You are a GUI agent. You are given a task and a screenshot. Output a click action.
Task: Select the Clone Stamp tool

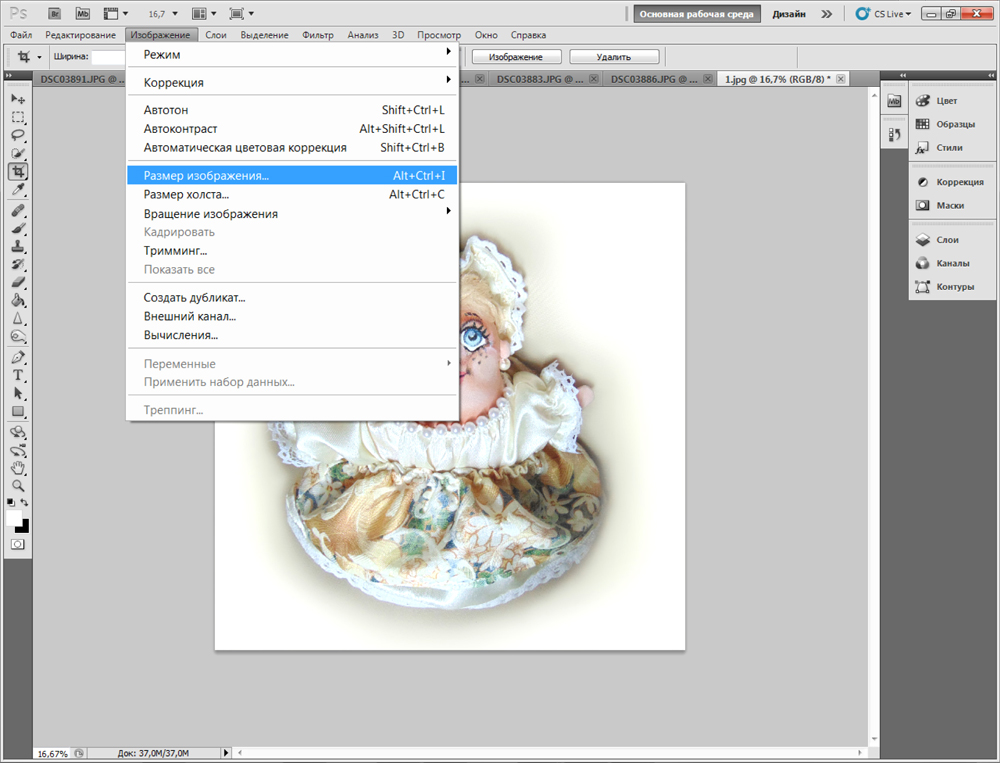coord(18,246)
